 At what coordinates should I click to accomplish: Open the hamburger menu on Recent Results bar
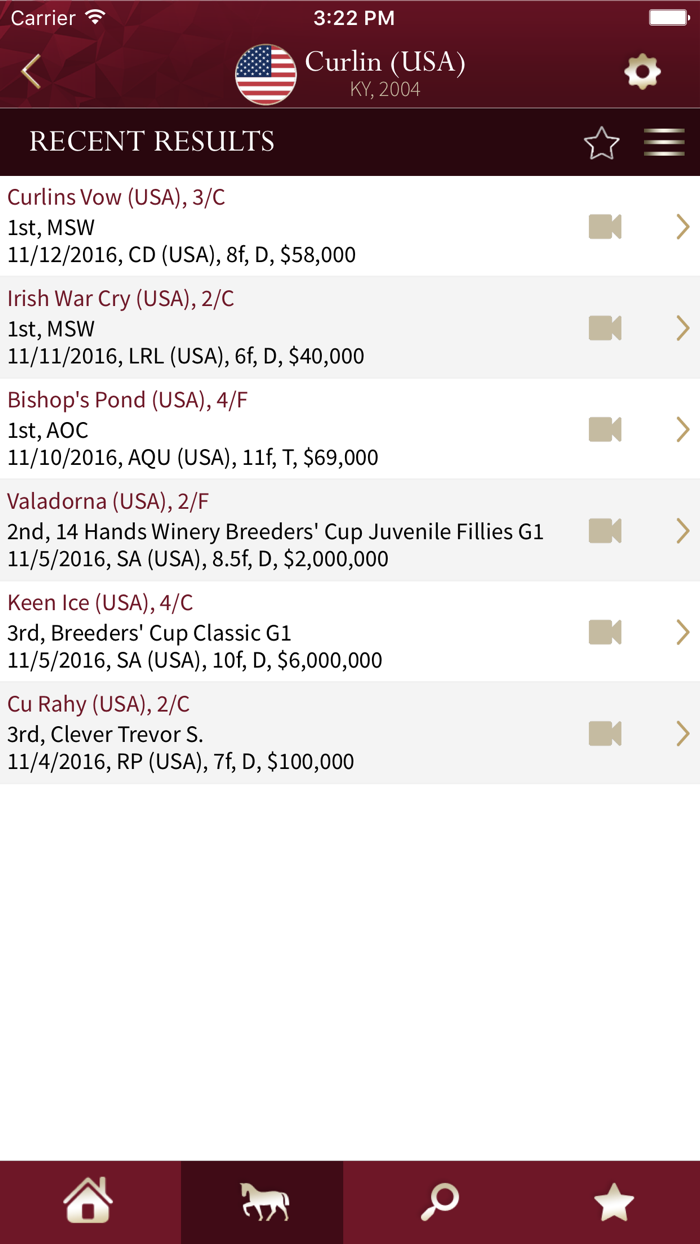point(664,142)
